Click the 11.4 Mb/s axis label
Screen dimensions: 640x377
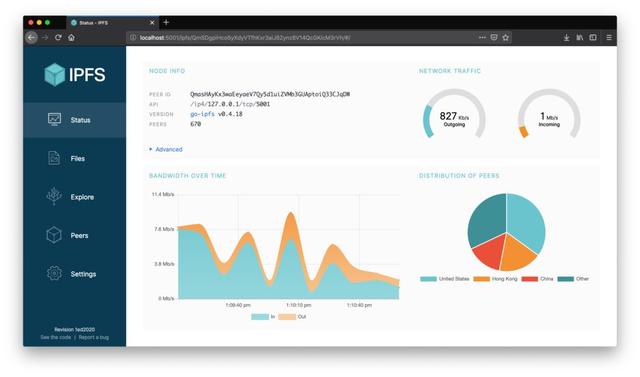click(x=162, y=194)
